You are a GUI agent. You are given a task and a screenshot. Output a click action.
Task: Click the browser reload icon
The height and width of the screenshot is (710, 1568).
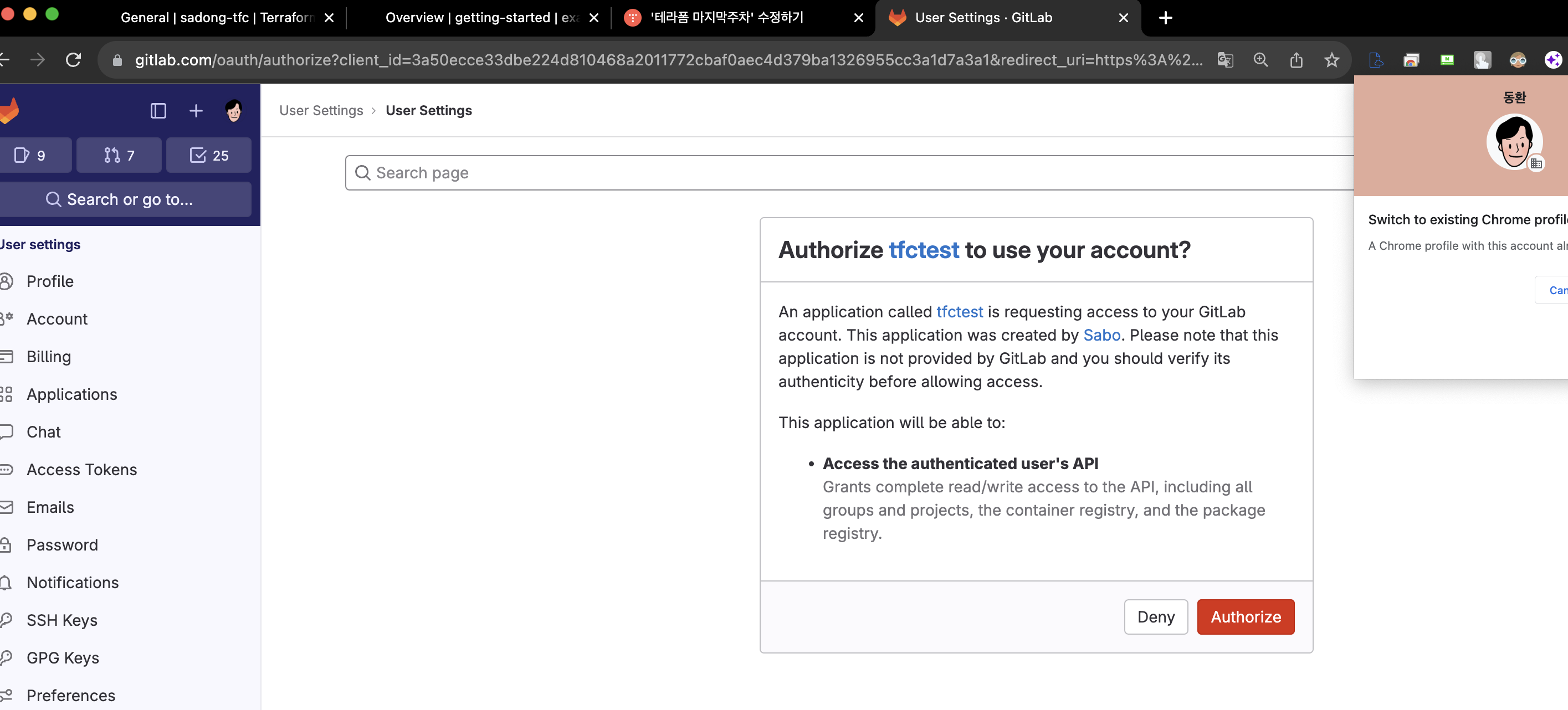[74, 60]
